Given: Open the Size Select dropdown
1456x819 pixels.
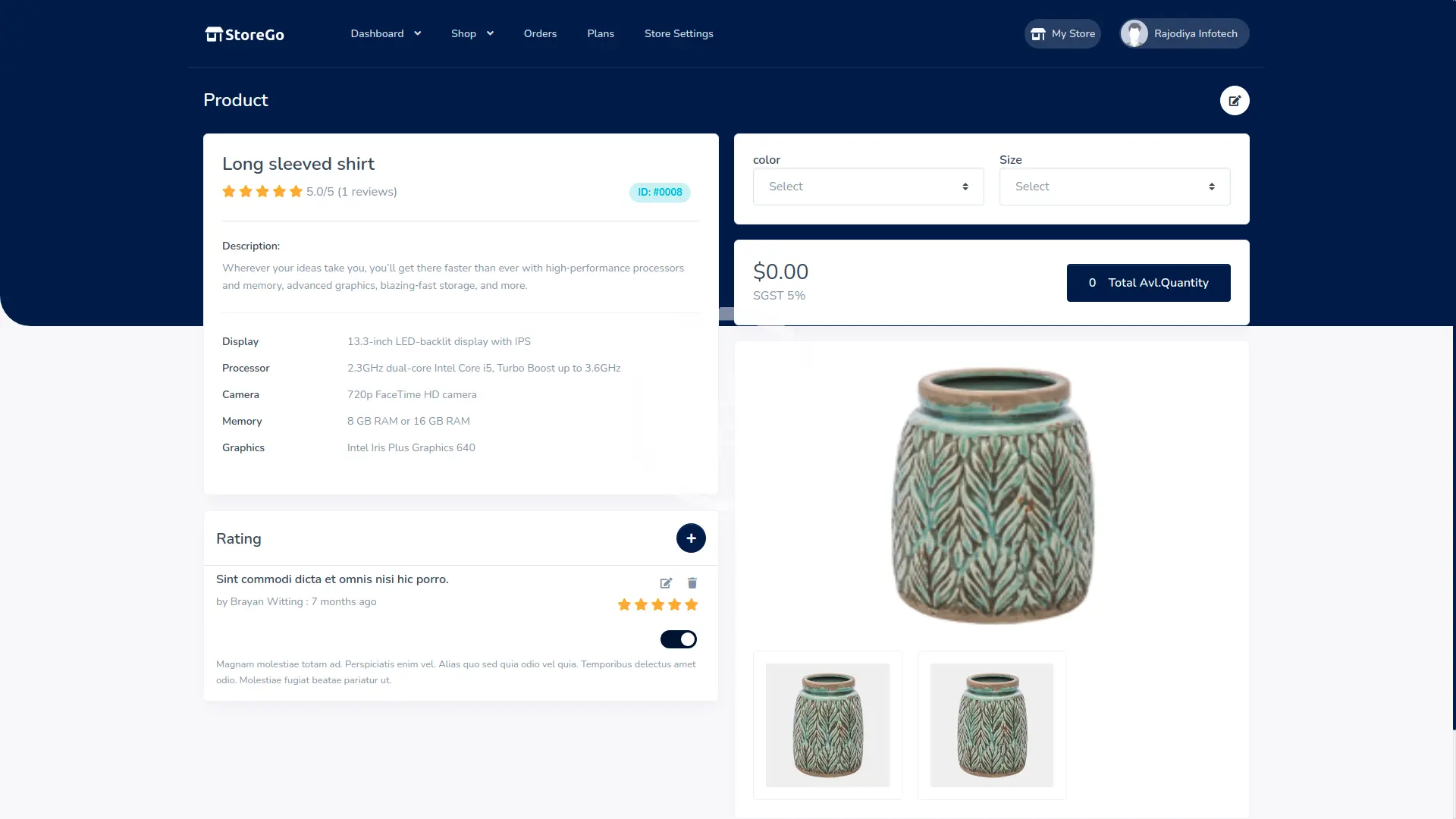Looking at the screenshot, I should coord(1114,187).
